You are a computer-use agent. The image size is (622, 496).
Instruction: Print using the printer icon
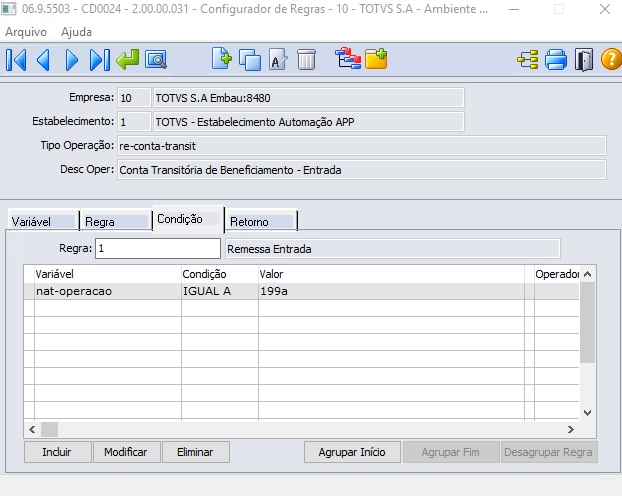coord(556,60)
